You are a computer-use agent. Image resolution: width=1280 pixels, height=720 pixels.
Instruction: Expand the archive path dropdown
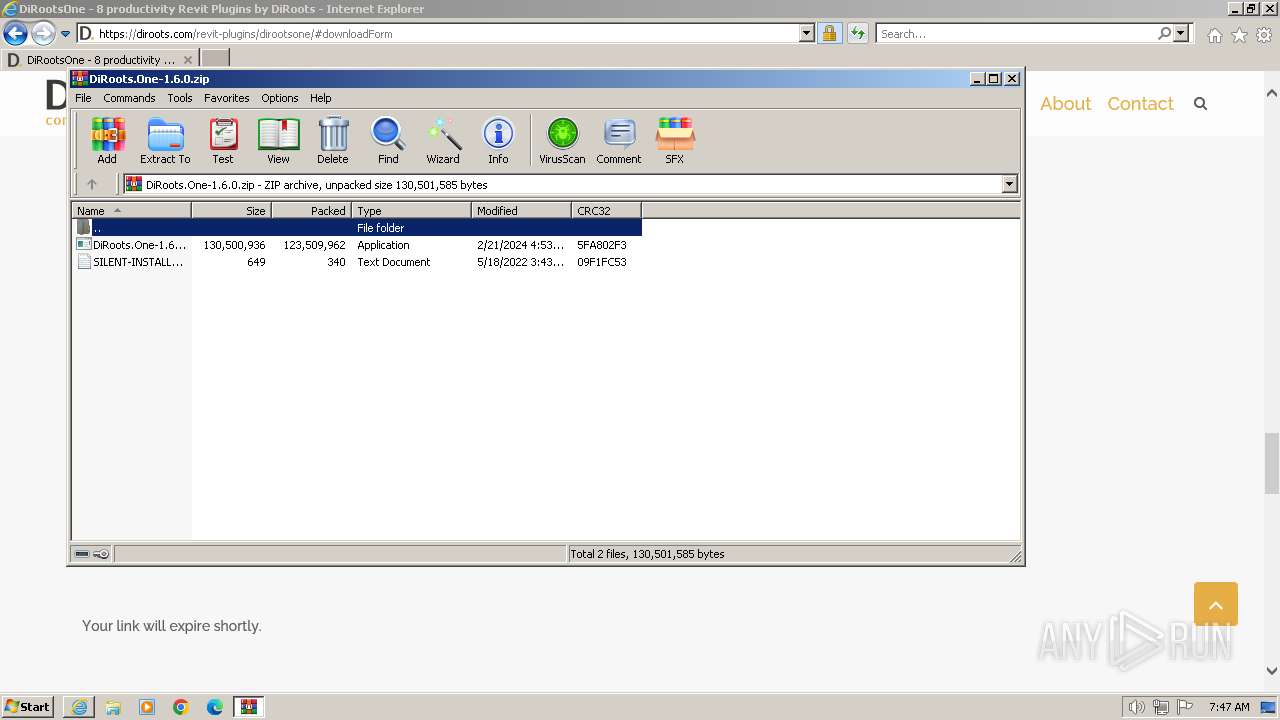pyautogui.click(x=1009, y=184)
